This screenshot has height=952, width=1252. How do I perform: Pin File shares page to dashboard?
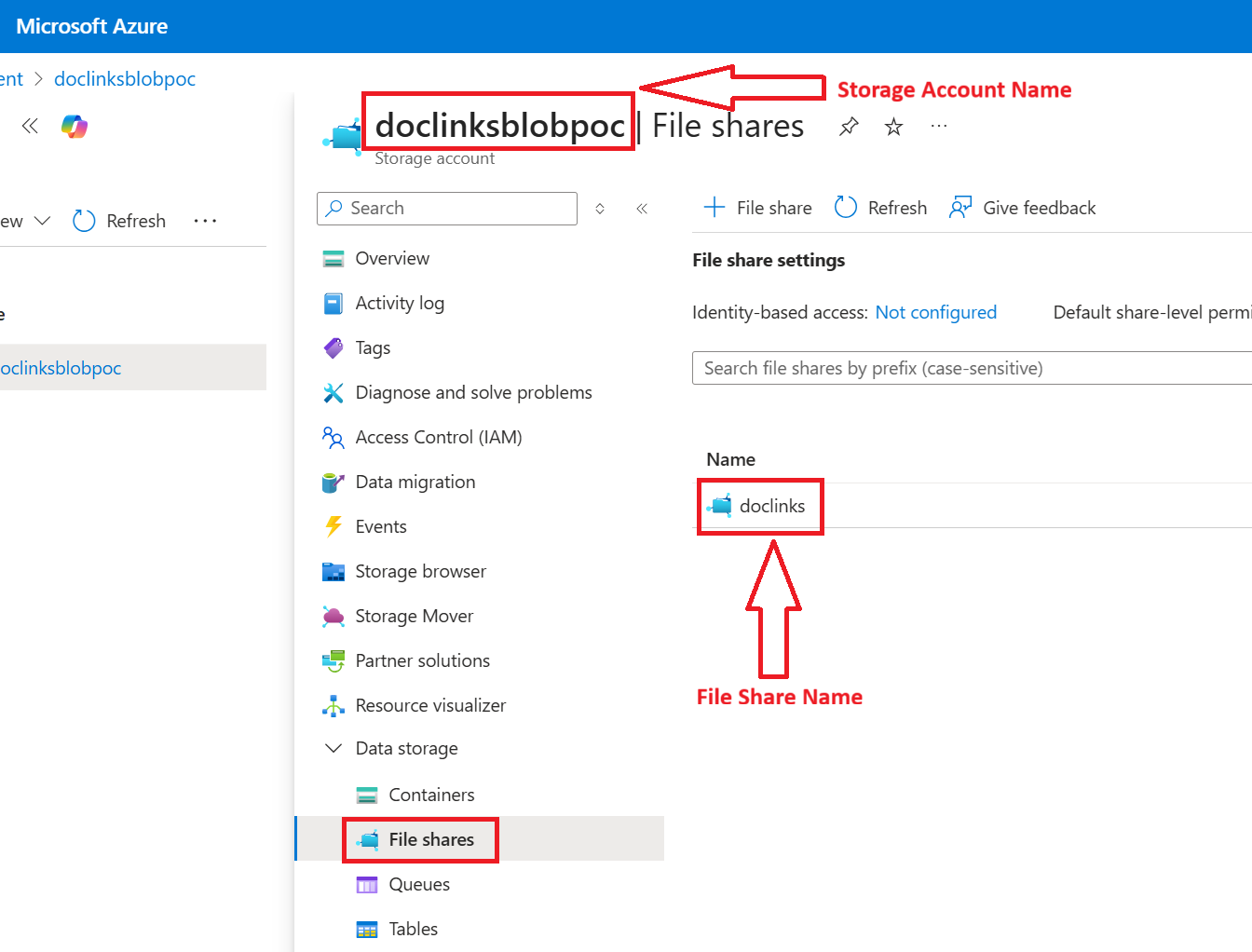(849, 127)
